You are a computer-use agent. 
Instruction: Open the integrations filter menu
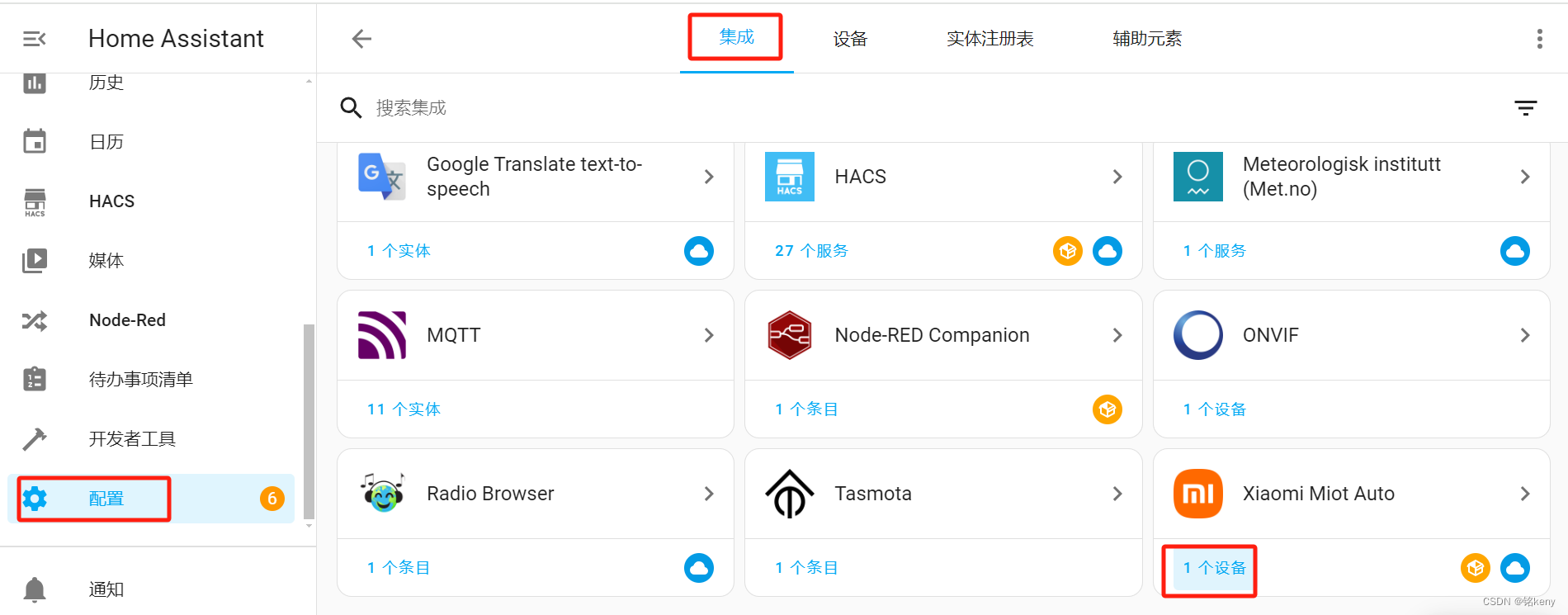click(x=1525, y=107)
